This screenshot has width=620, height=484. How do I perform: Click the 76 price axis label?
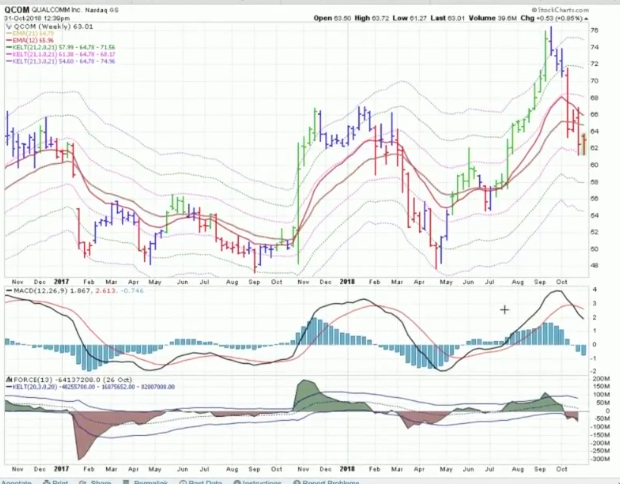click(594, 30)
